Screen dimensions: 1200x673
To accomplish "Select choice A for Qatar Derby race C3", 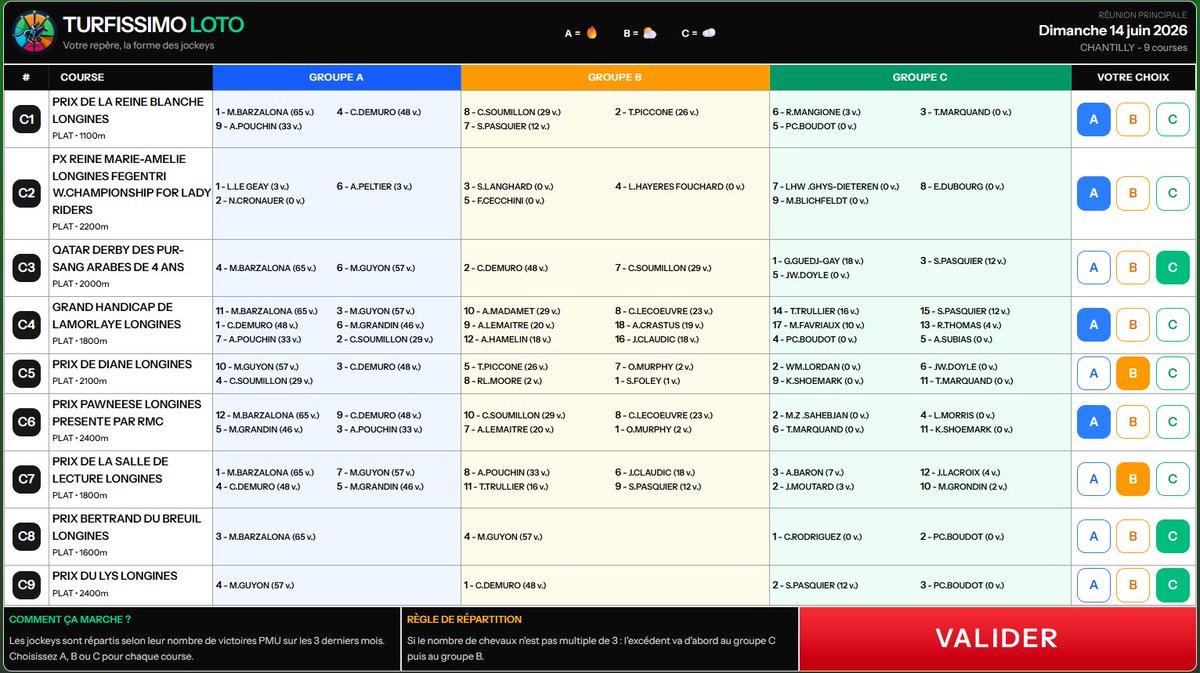I will coord(1094,268).
